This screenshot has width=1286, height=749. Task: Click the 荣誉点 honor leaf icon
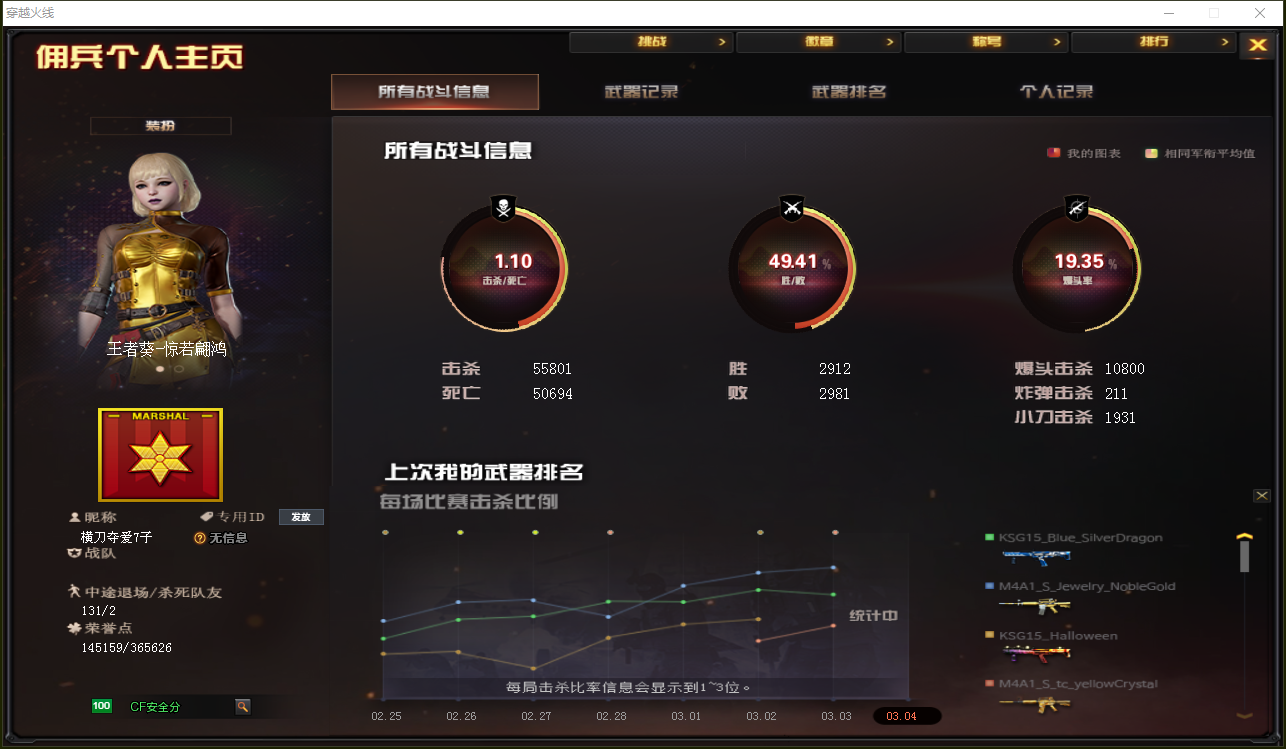[74, 628]
